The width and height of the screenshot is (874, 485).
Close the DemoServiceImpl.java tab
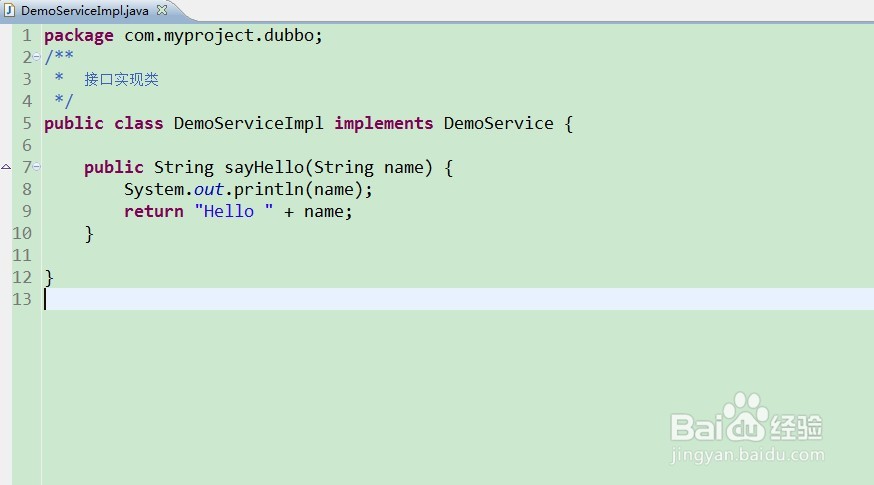[162, 9]
